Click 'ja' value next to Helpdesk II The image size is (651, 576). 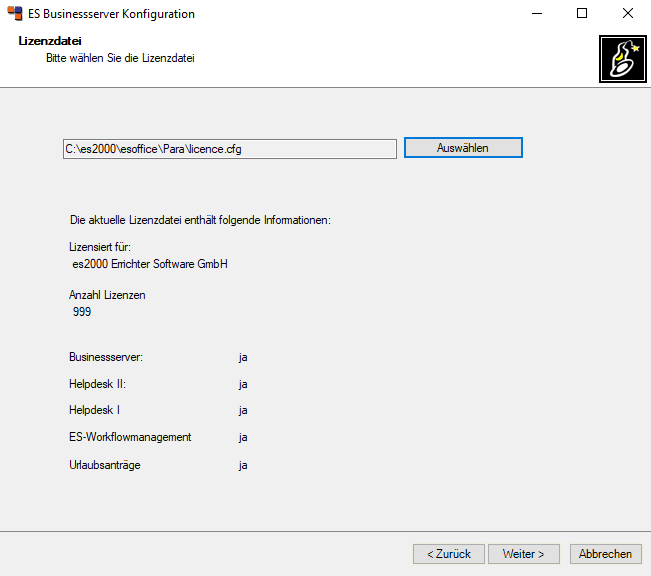243,385
